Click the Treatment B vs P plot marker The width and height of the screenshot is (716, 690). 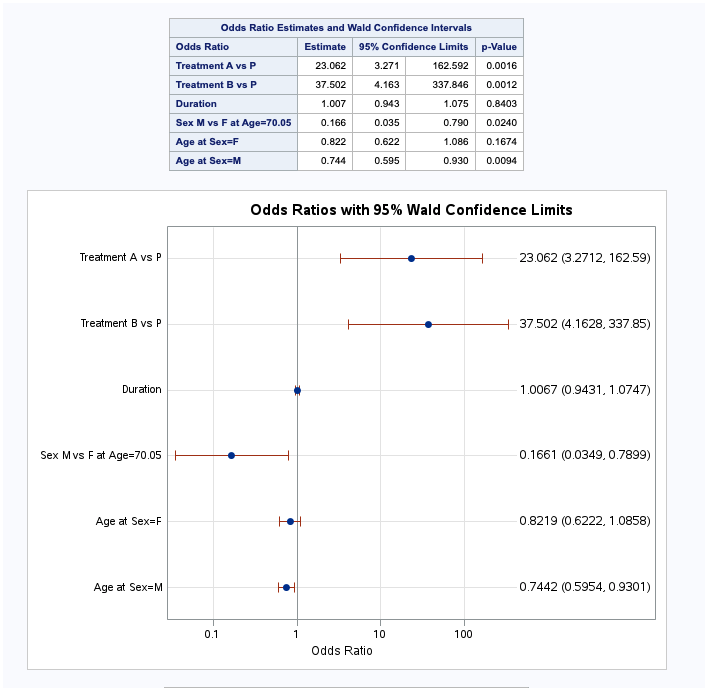click(428, 324)
